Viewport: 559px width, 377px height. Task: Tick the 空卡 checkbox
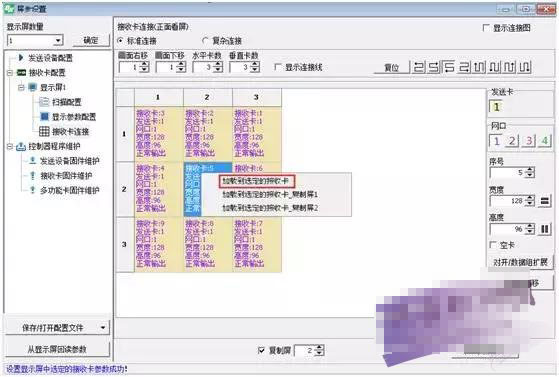[x=493, y=245]
